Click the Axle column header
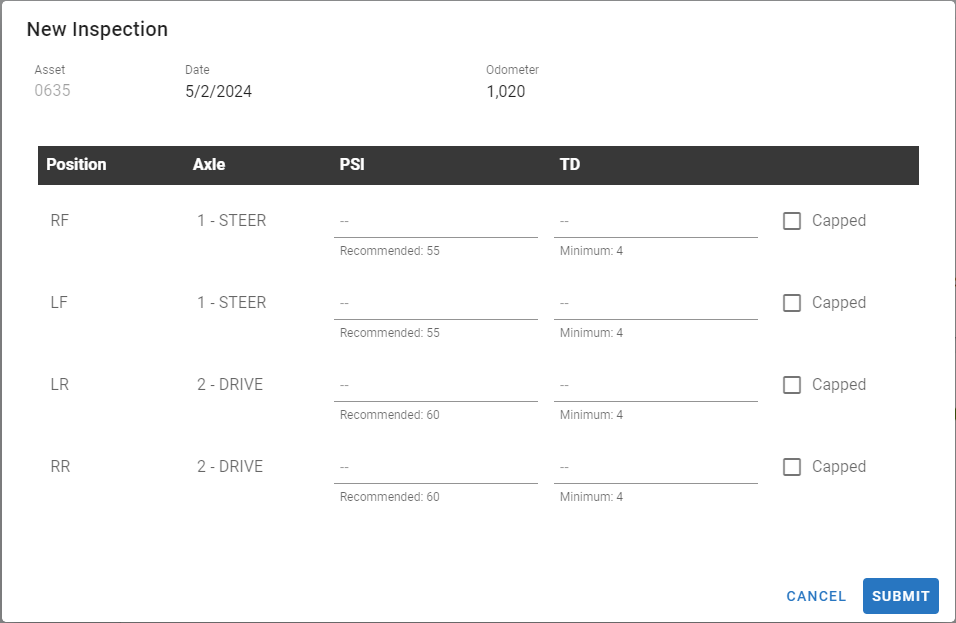Viewport: 956px width, 623px height. (209, 165)
